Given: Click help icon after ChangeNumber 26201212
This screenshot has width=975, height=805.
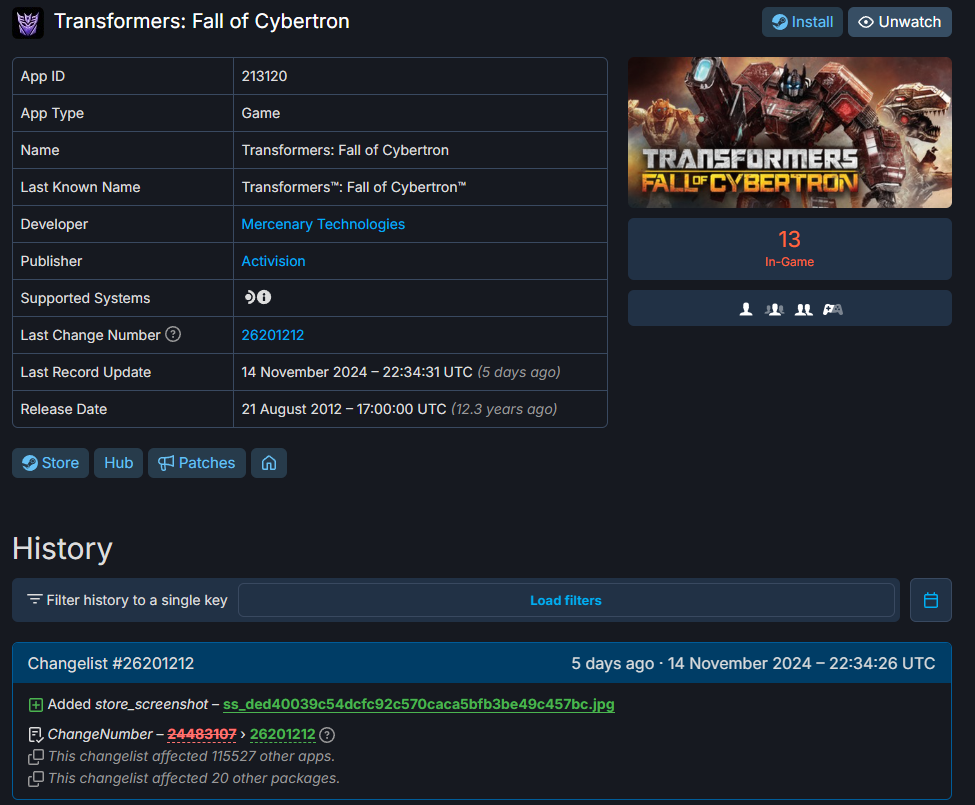Looking at the screenshot, I should (x=326, y=735).
